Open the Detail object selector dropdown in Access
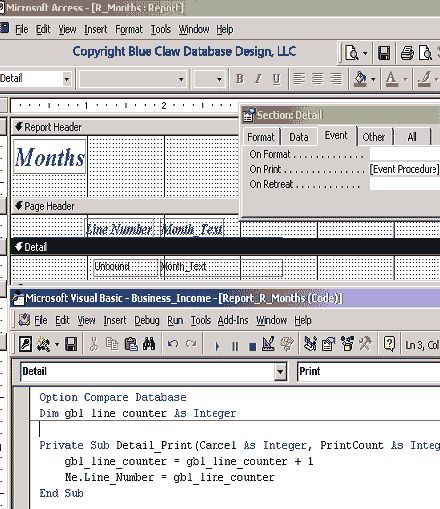Screen dimensions: 440x509 click(x=67, y=79)
